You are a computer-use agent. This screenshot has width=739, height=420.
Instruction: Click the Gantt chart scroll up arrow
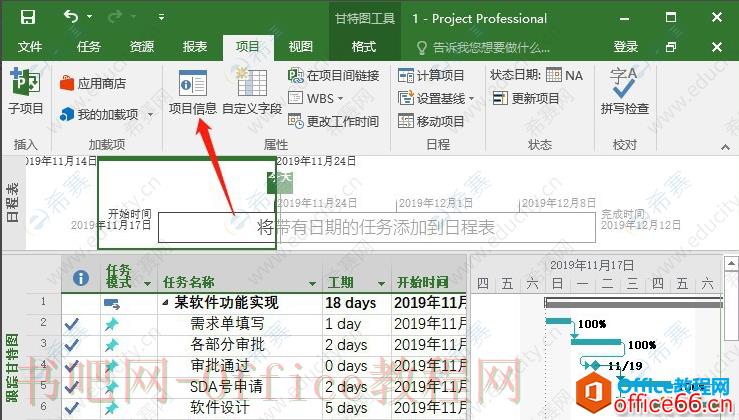pos(731,264)
